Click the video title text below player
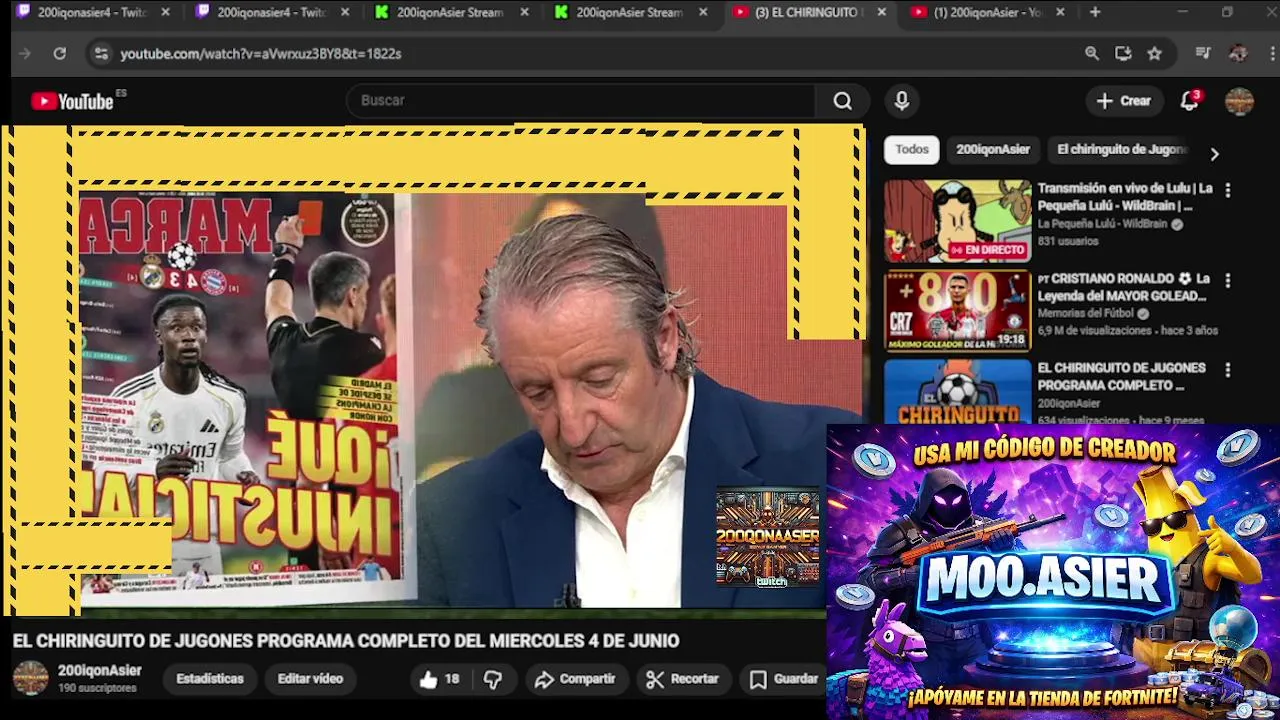Image resolution: width=1280 pixels, height=720 pixels. coord(346,641)
